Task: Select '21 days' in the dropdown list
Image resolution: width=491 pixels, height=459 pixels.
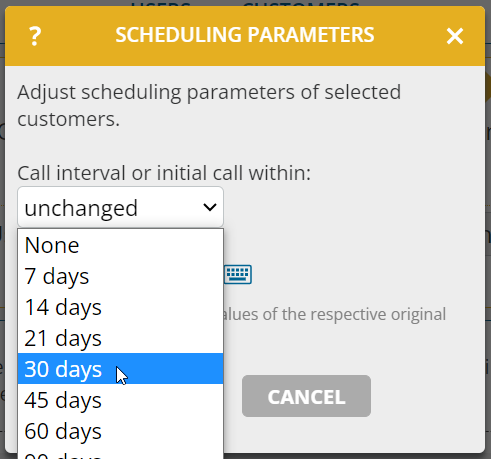Action: (120, 338)
